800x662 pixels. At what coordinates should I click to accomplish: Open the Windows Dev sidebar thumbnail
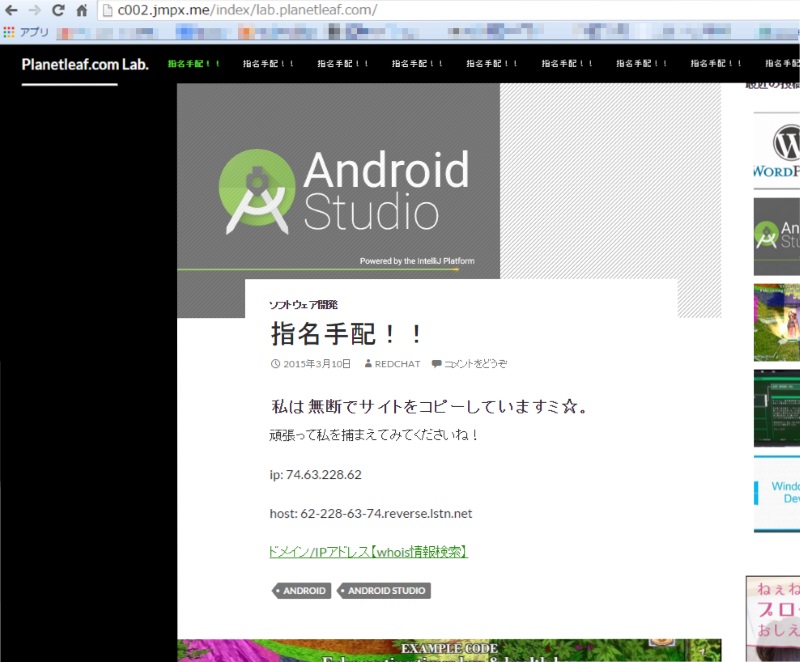coord(777,494)
